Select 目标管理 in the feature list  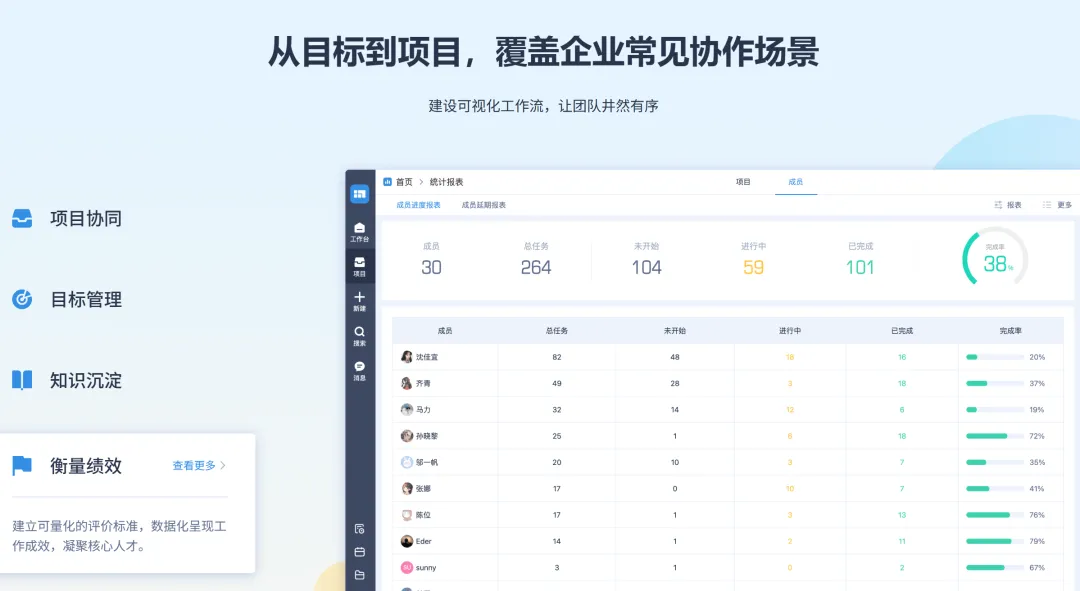pyautogui.click(x=86, y=299)
